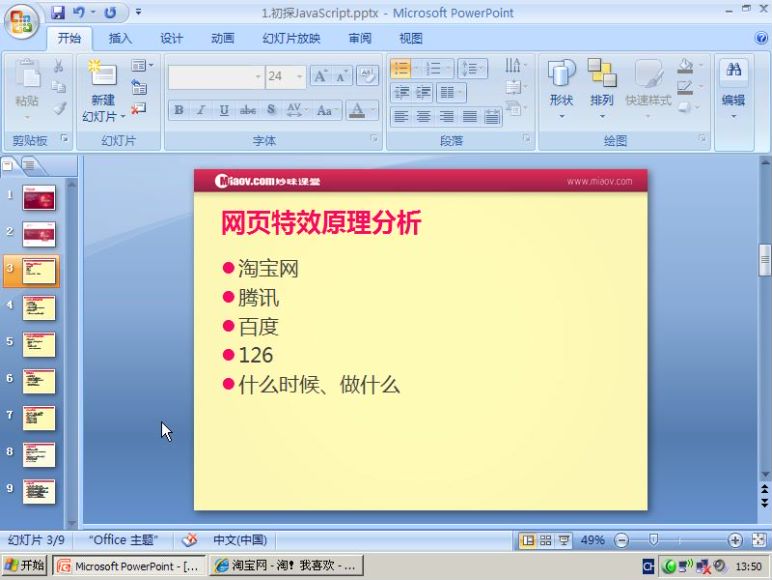Expand the font name combo box
Image resolution: width=772 pixels, height=580 pixels.
pos(258,77)
